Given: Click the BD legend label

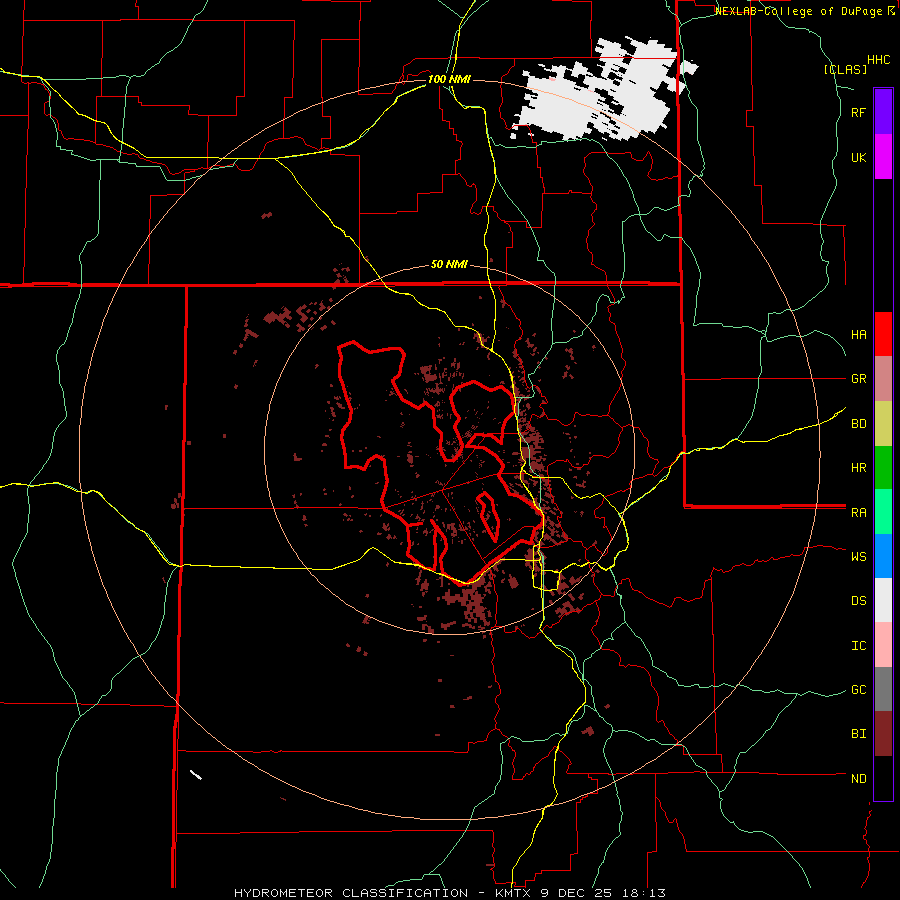Looking at the screenshot, I should (858, 424).
